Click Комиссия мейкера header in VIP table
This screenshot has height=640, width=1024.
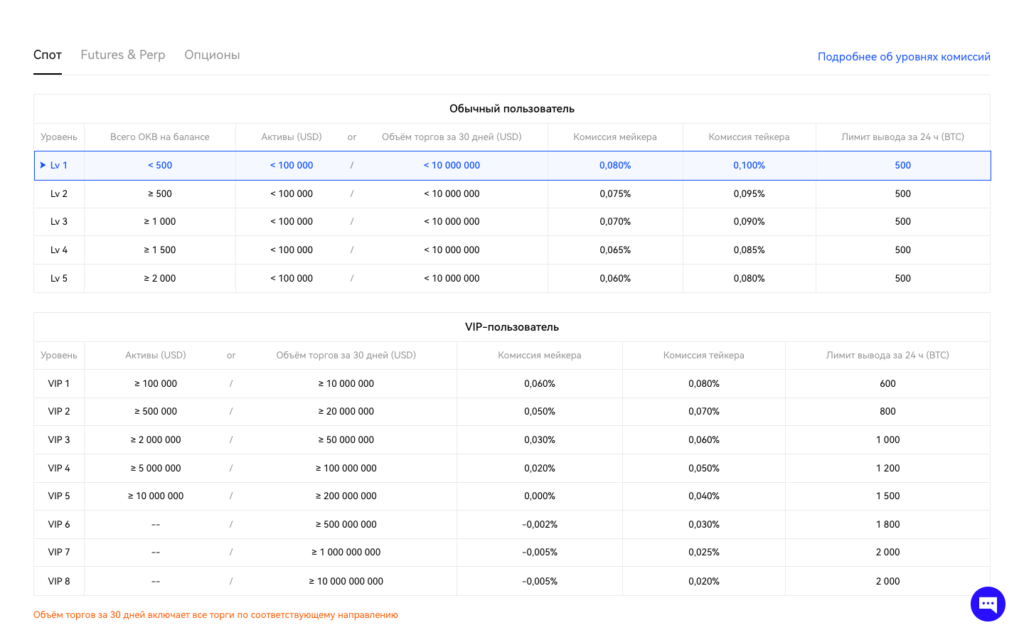(x=539, y=355)
